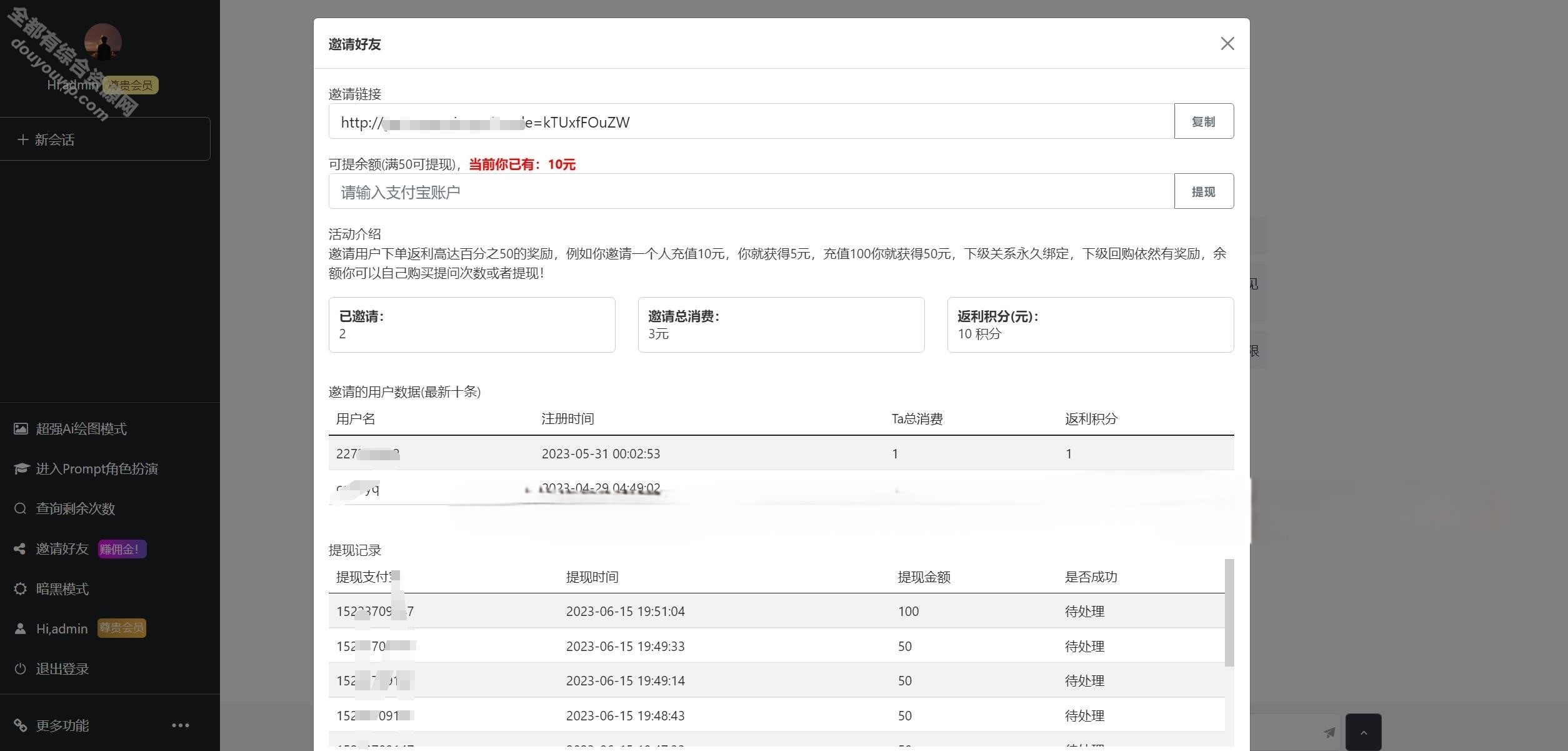
Task: Click the link icon beside 更多功能
Action: pyautogui.click(x=20, y=725)
